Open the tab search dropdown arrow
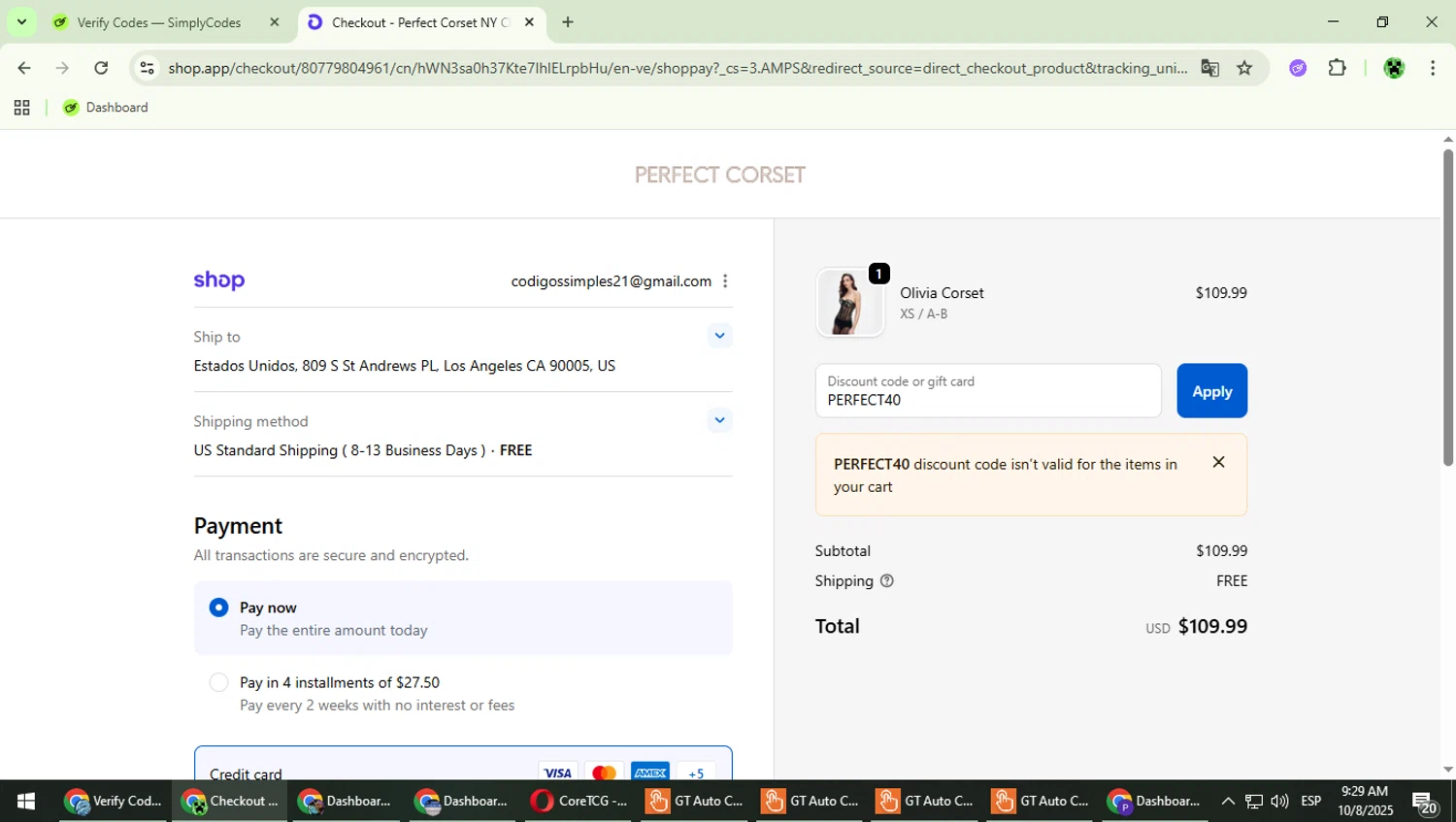 (21, 21)
